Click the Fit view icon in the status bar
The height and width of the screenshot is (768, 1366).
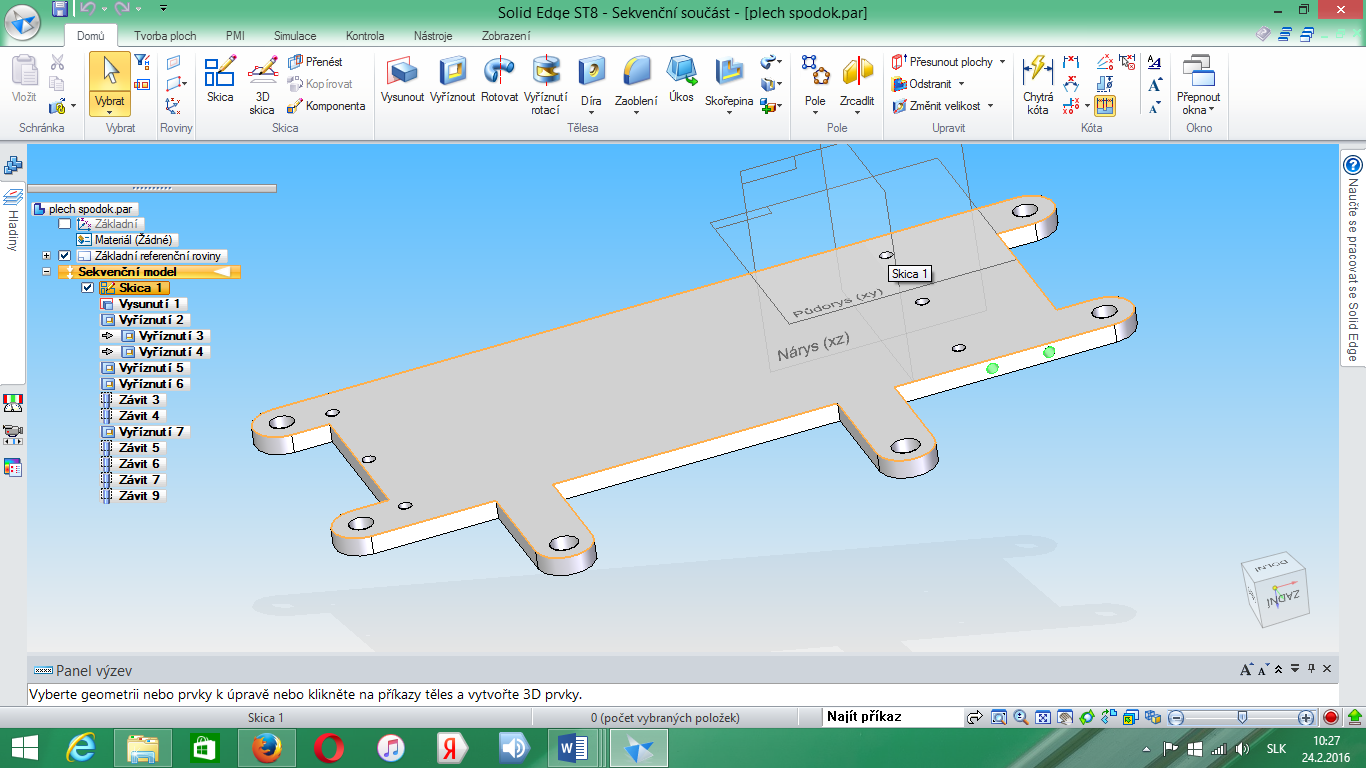[1041, 718]
